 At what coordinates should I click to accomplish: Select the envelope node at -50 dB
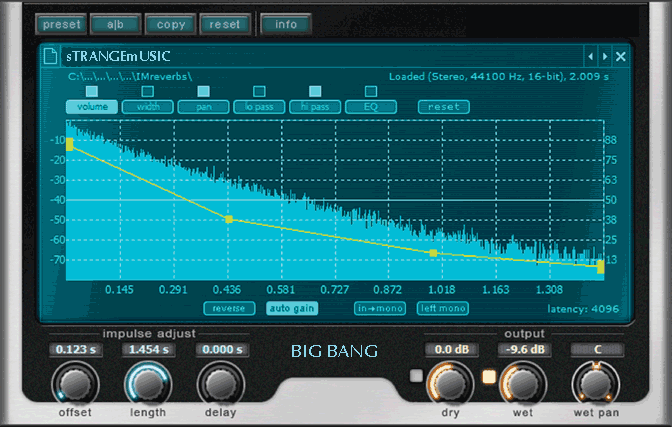[x=229, y=220]
